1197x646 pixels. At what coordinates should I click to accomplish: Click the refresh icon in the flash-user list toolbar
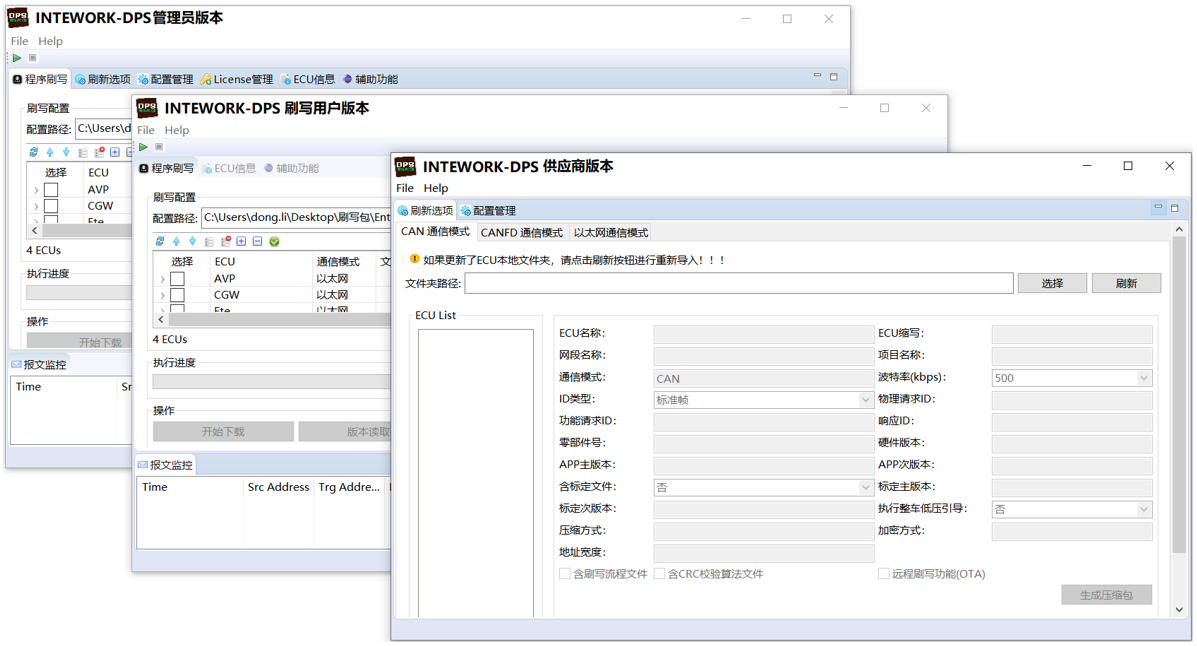point(160,241)
